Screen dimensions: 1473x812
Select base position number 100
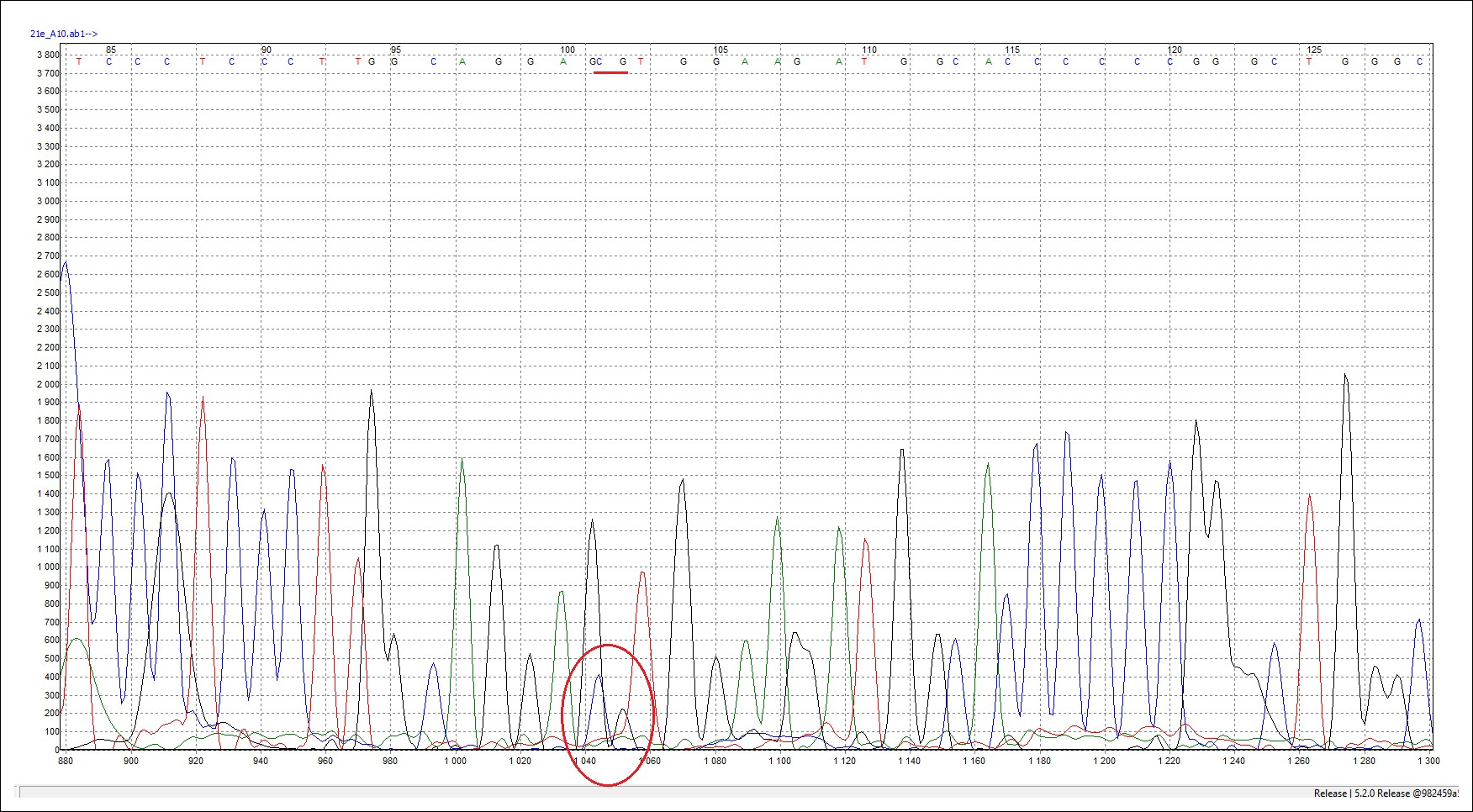[568, 50]
